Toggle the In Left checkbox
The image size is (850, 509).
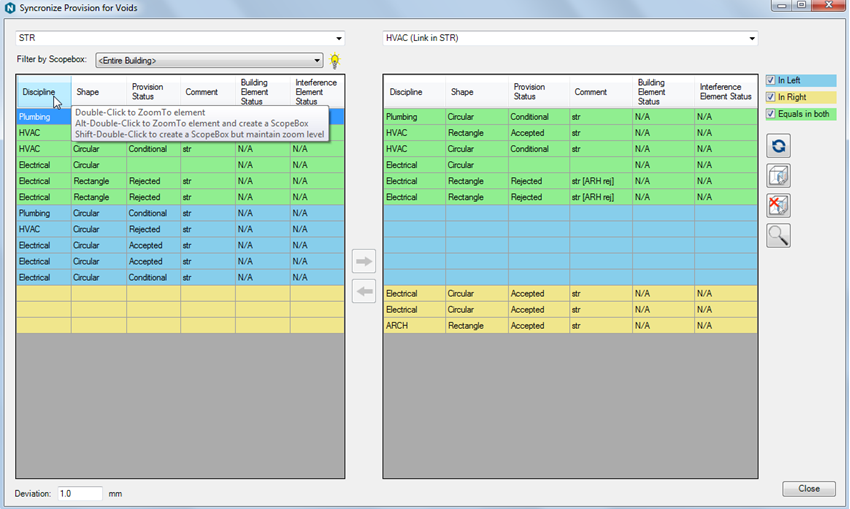[x=771, y=80]
